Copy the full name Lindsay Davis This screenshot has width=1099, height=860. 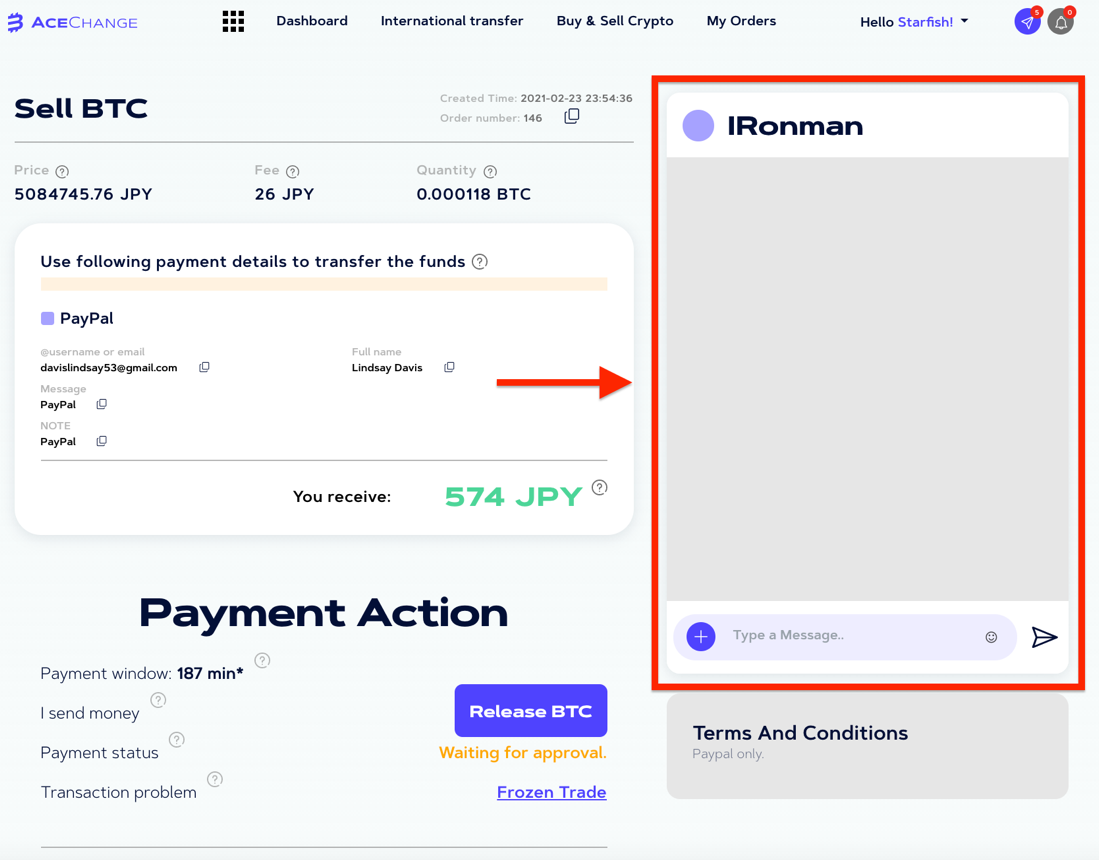point(449,367)
